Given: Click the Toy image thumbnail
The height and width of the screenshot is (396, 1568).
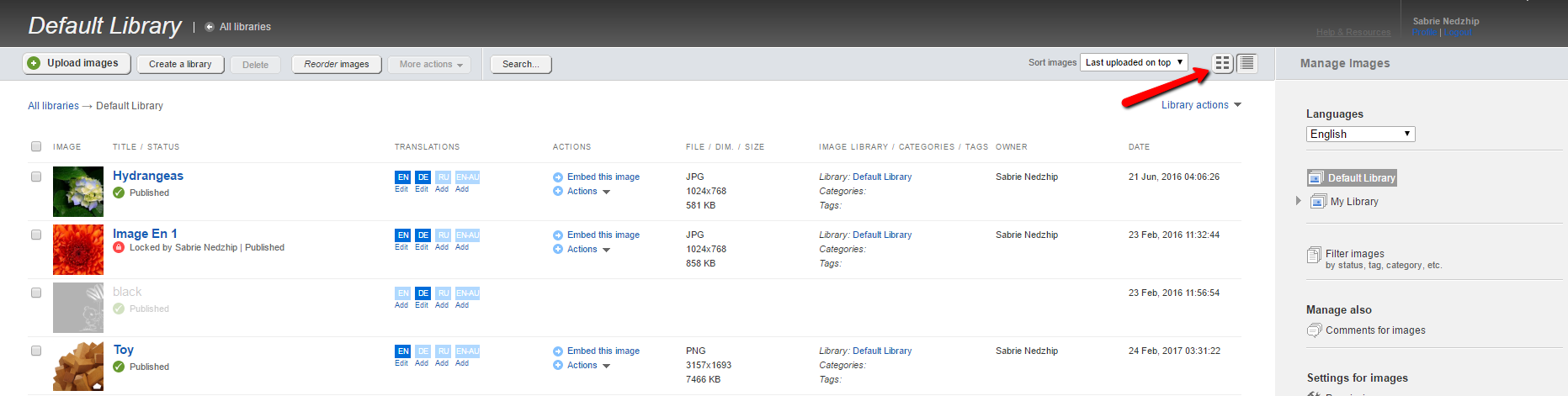Looking at the screenshot, I should (x=78, y=366).
